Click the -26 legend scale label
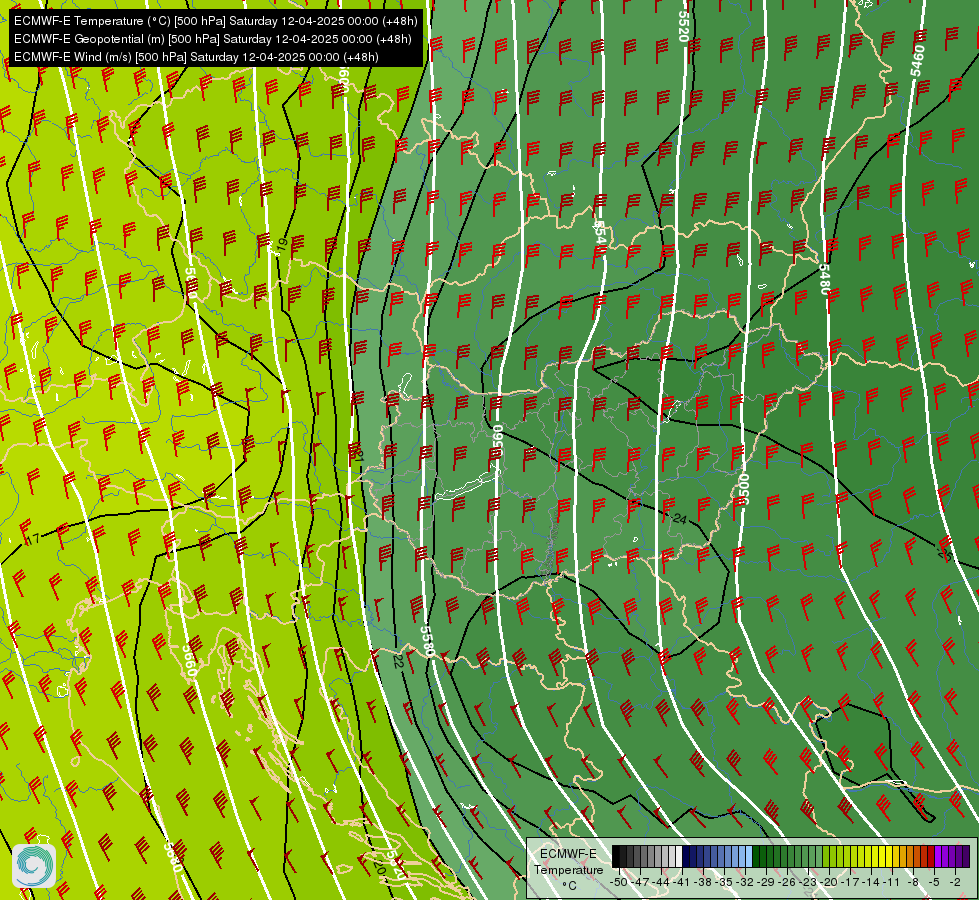979x900 pixels. [x=787, y=882]
